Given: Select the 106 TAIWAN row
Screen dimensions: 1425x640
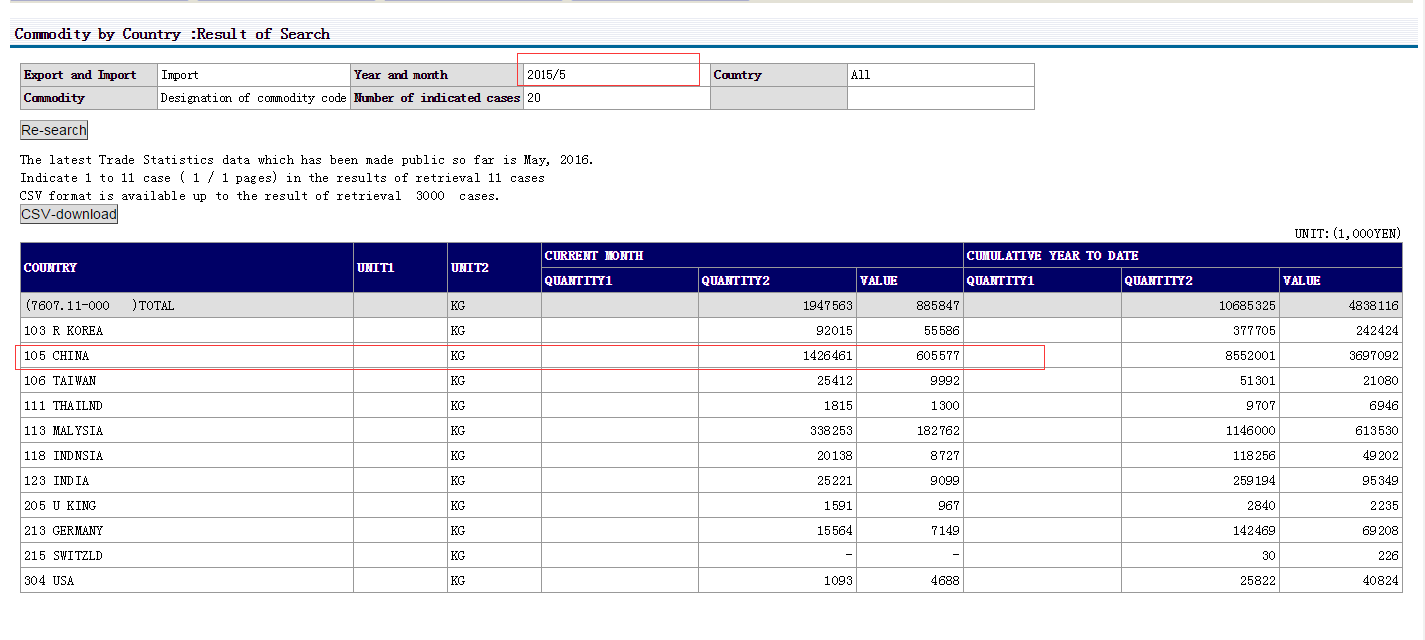Looking at the screenshot, I should coord(711,381).
